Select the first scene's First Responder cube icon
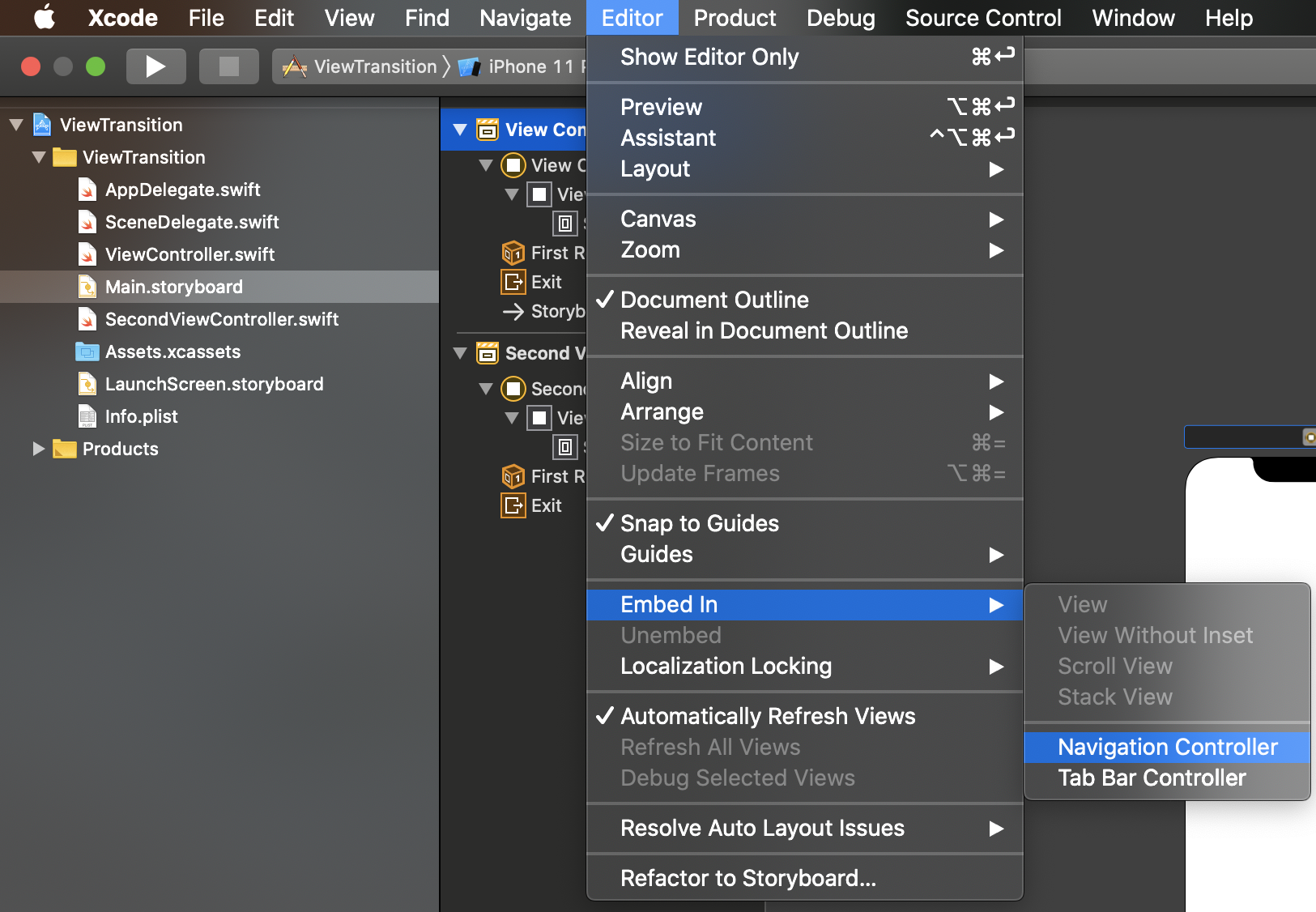Screen dimensions: 1316x912 click(513, 253)
